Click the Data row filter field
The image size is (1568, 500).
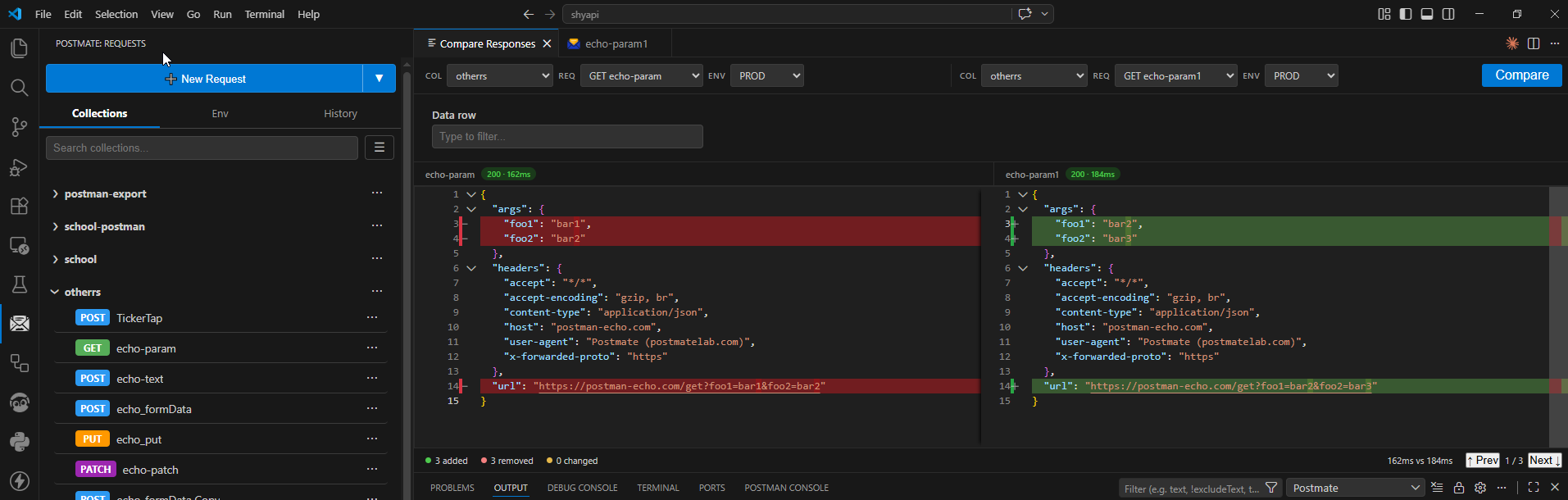pyautogui.click(x=567, y=136)
